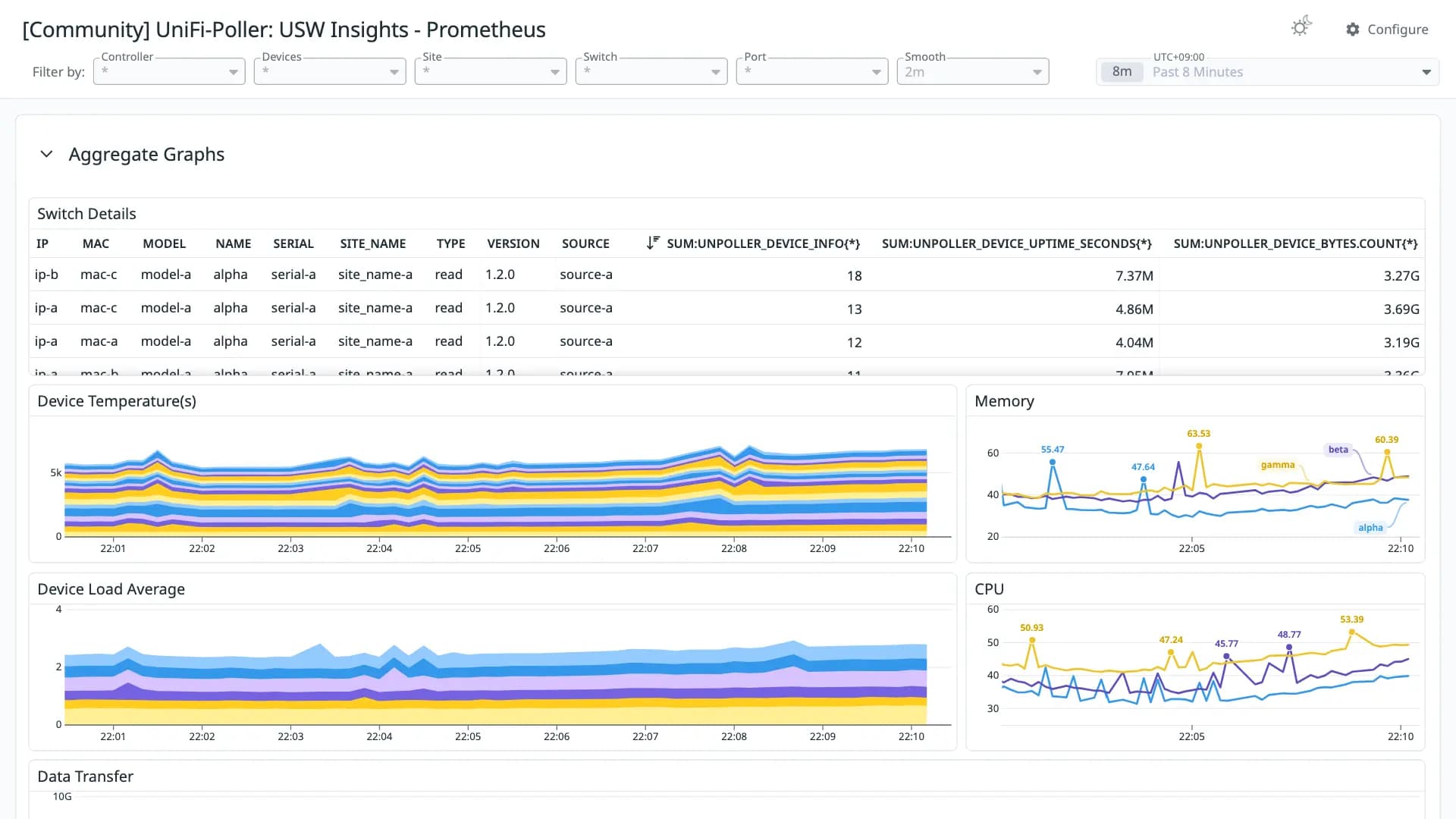Click the alpha legend label in Memory graph
This screenshot has width=1456, height=819.
click(1370, 528)
